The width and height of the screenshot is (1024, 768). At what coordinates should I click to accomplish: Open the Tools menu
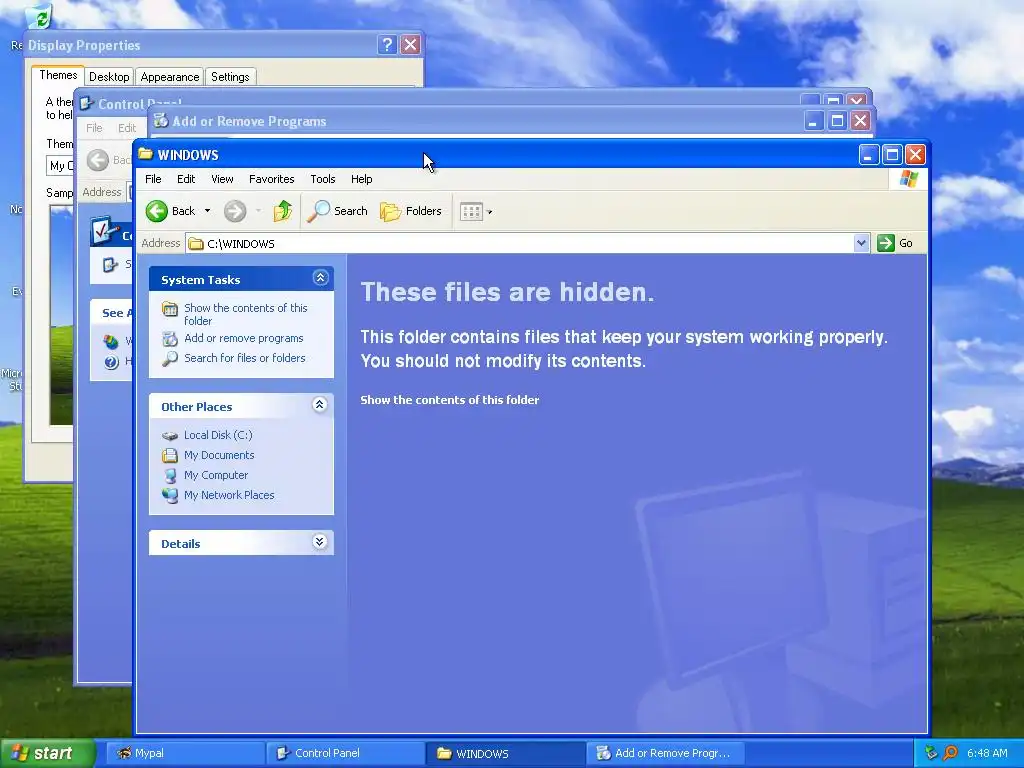coord(323,179)
